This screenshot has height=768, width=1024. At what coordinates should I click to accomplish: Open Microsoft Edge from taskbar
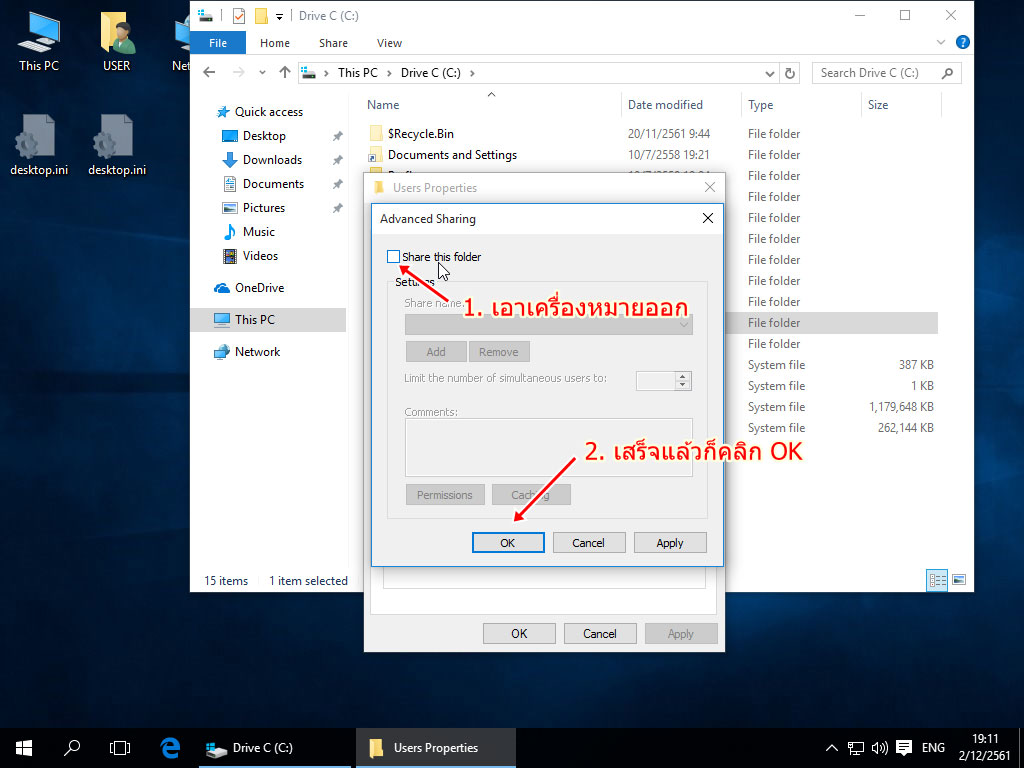coord(170,747)
